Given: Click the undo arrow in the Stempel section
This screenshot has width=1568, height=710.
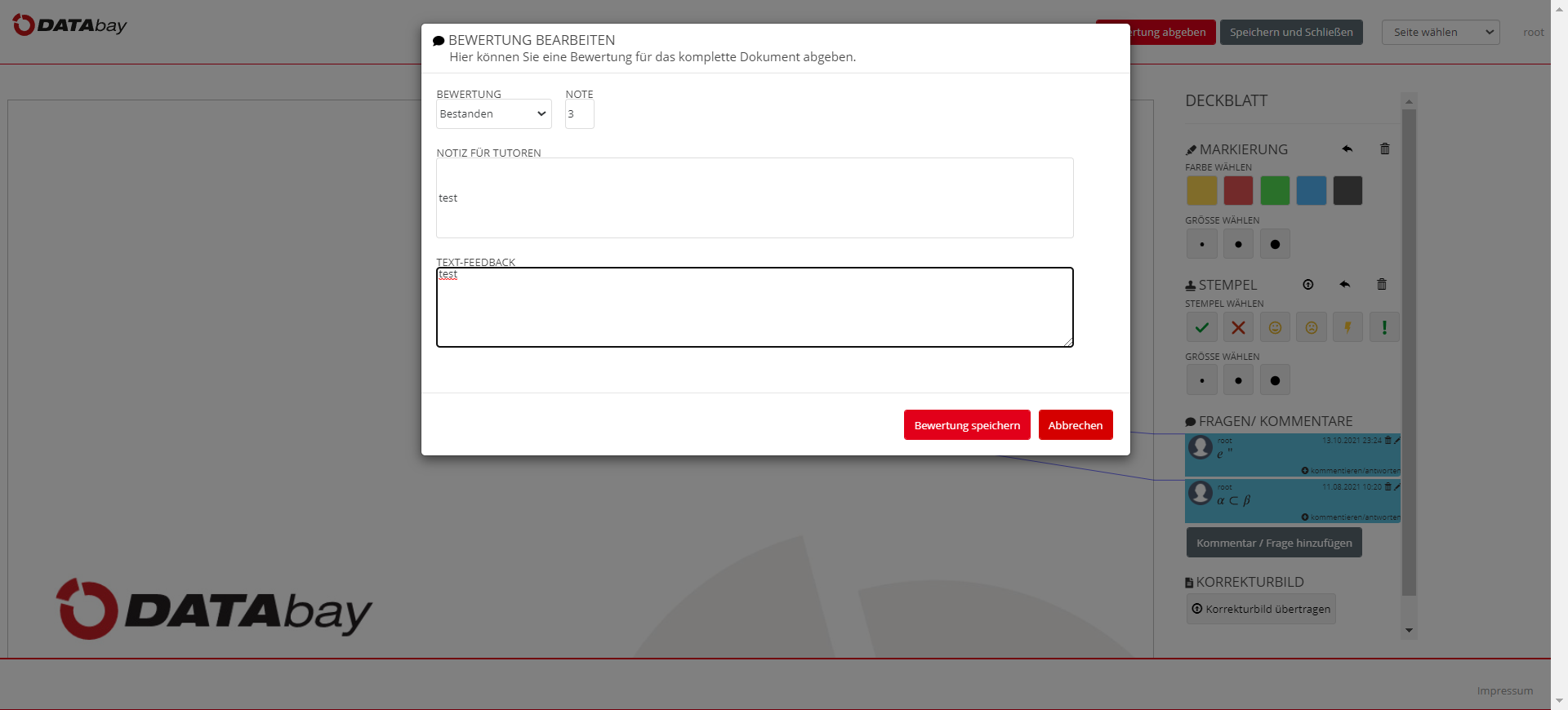Looking at the screenshot, I should [1345, 284].
